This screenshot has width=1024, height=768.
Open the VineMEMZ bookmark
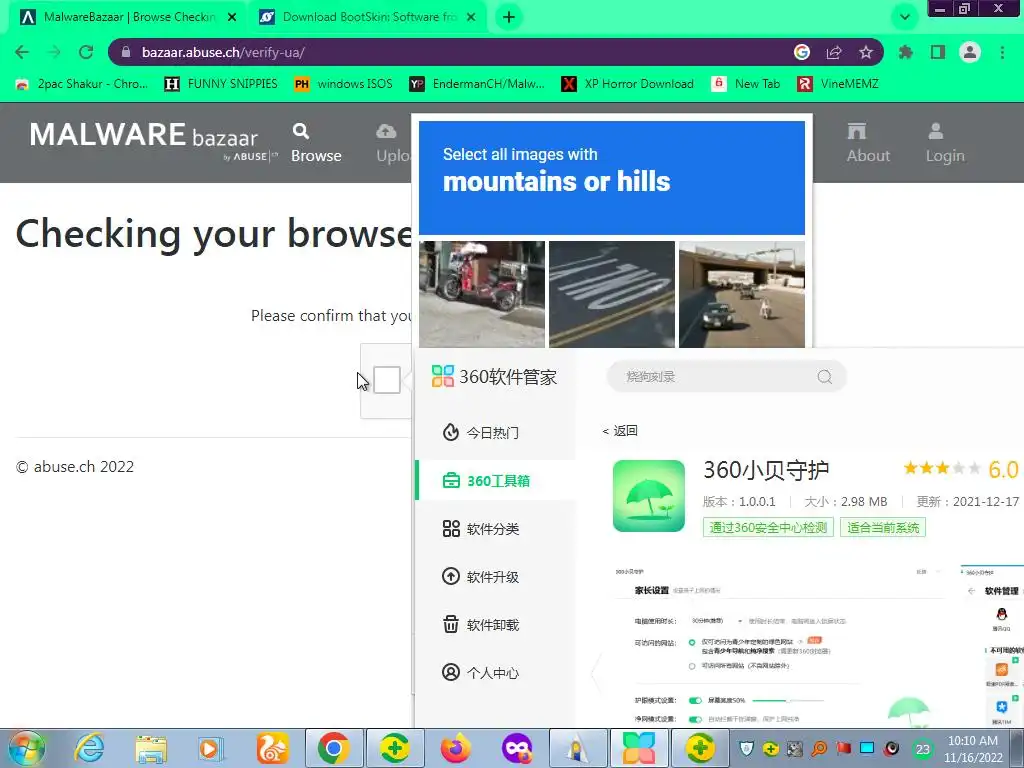click(839, 84)
